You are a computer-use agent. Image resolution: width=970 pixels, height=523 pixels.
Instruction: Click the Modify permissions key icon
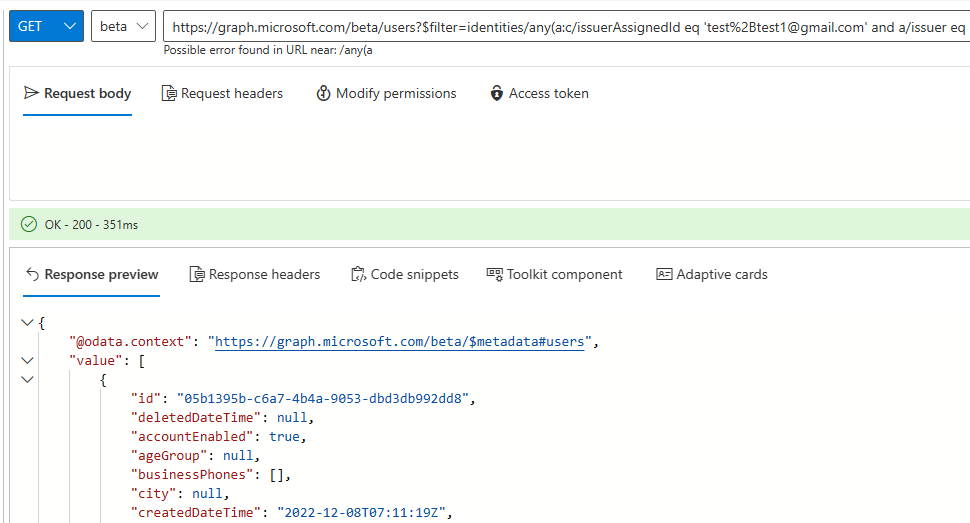pyautogui.click(x=323, y=93)
